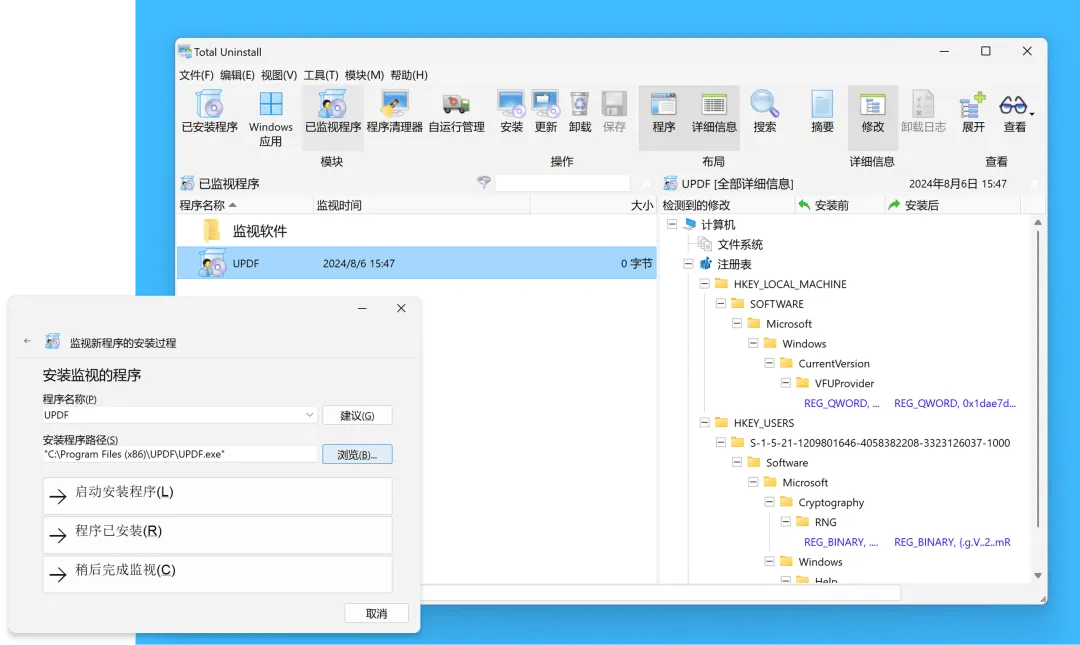
Task: Sort by 大小 column header
Action: click(593, 205)
